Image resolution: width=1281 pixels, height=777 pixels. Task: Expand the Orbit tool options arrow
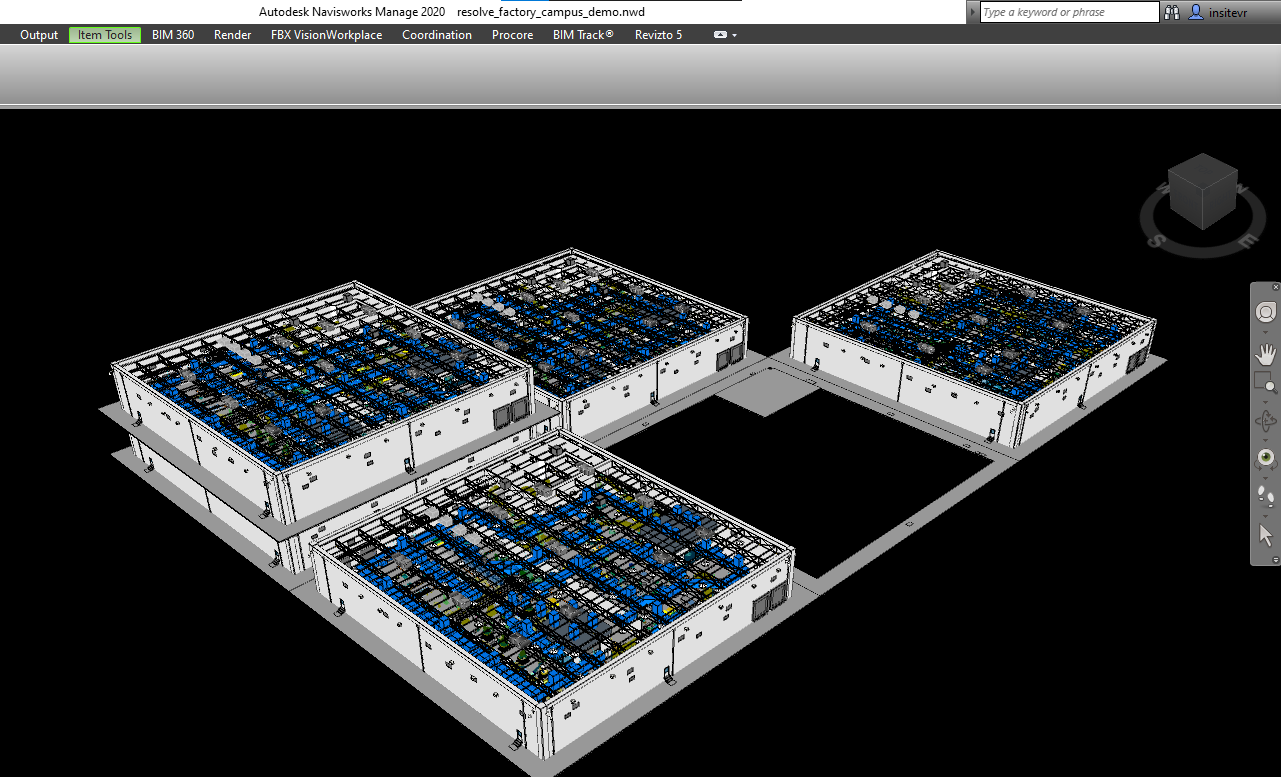tap(1266, 439)
